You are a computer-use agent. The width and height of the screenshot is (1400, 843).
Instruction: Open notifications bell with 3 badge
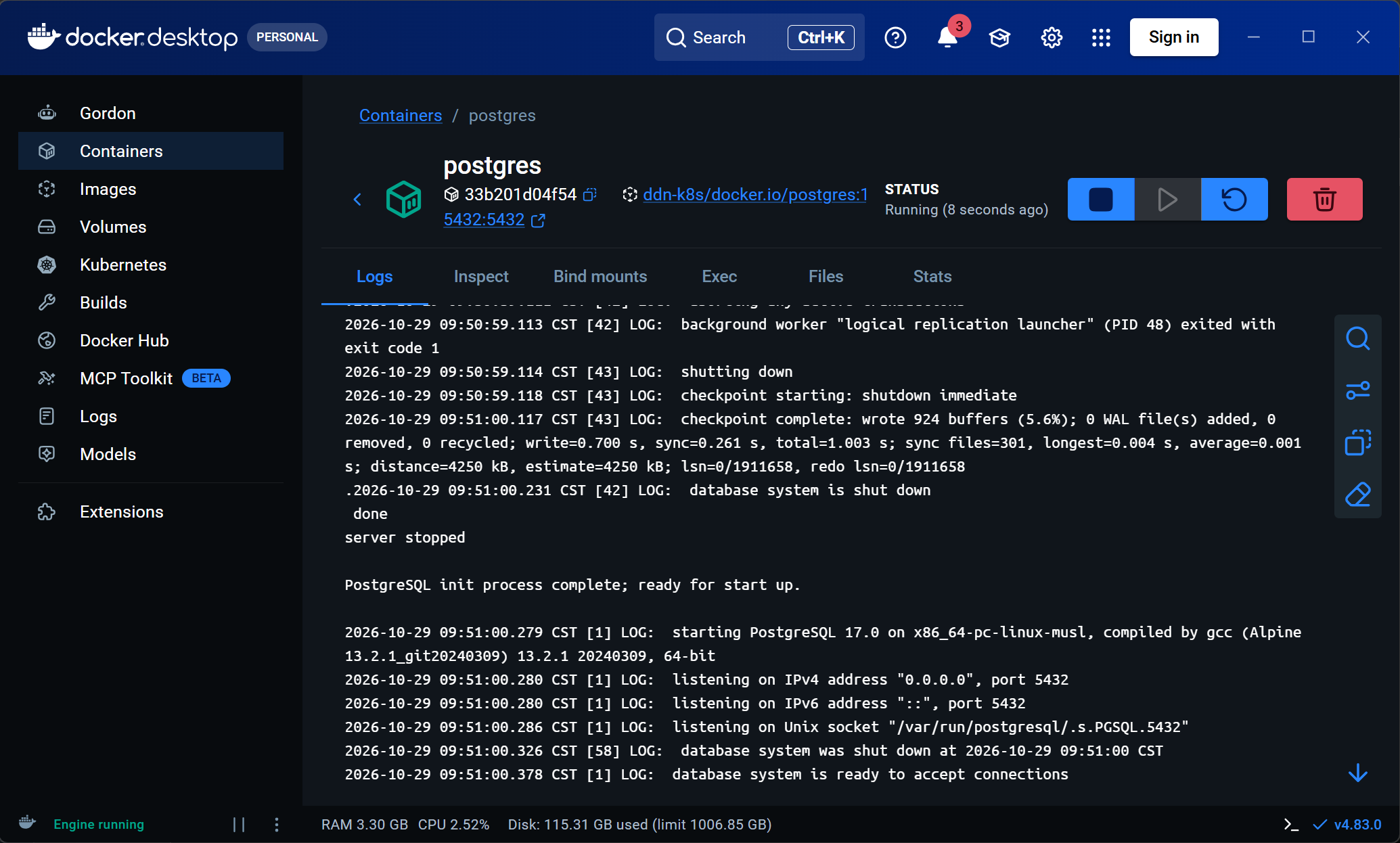tap(948, 38)
